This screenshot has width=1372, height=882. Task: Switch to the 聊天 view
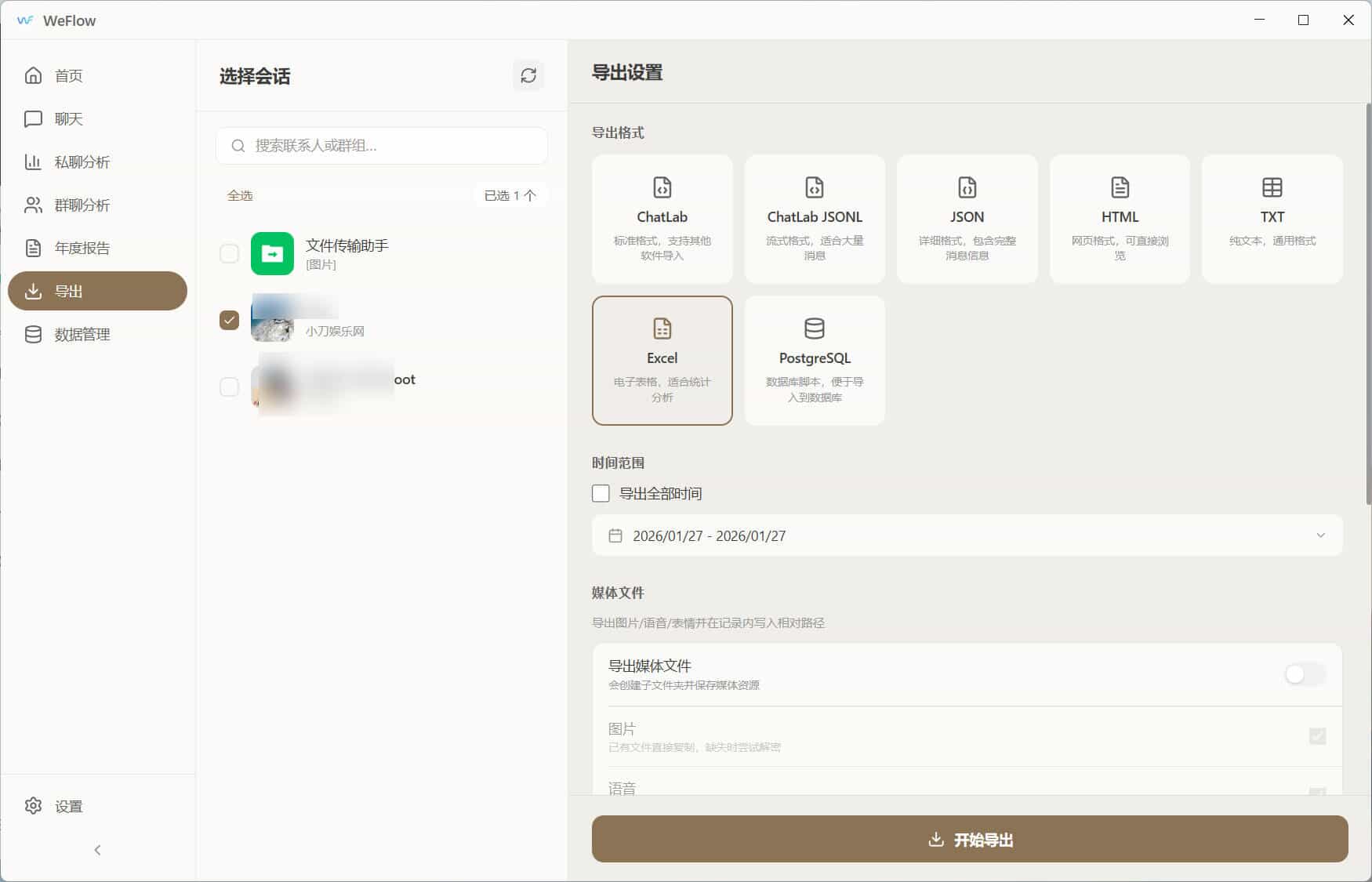(x=69, y=118)
